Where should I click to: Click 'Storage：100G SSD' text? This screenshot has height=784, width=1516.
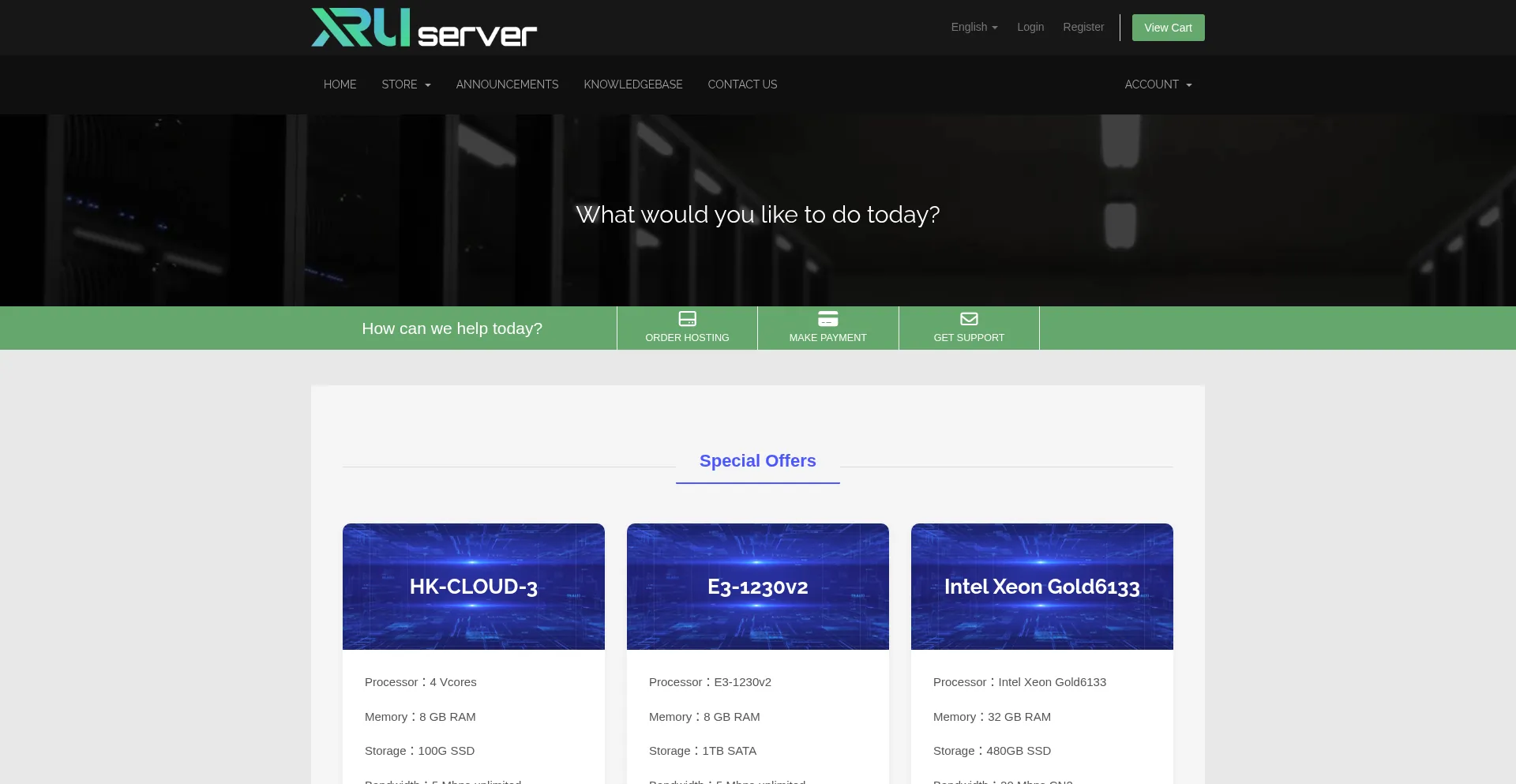pos(419,751)
